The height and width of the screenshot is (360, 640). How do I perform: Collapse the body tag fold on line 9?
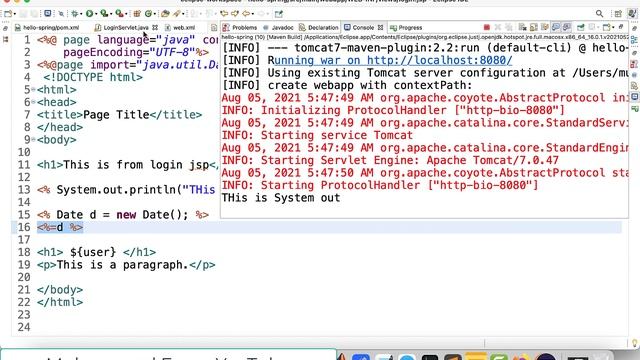tap(33, 140)
